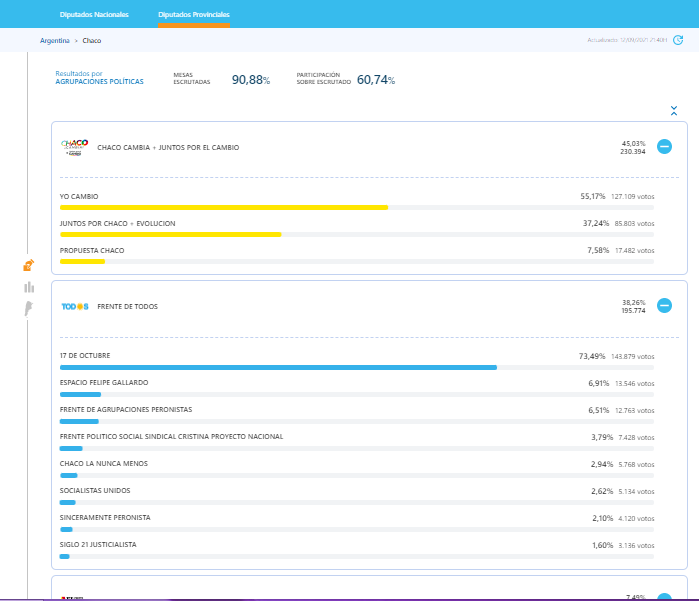Open the bar chart view icon
The image size is (699, 601).
(x=29, y=287)
